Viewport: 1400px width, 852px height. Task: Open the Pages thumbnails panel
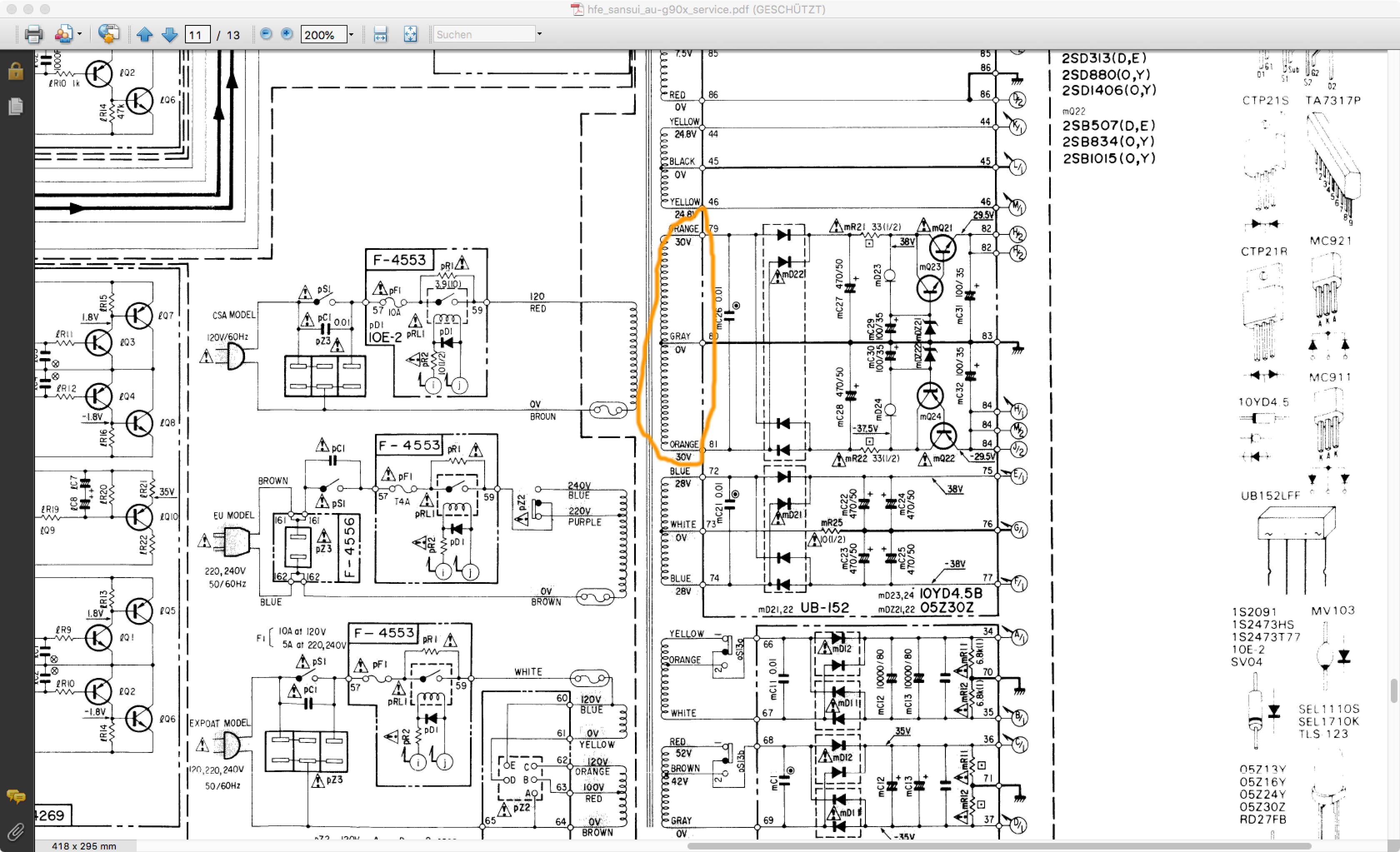point(16,106)
